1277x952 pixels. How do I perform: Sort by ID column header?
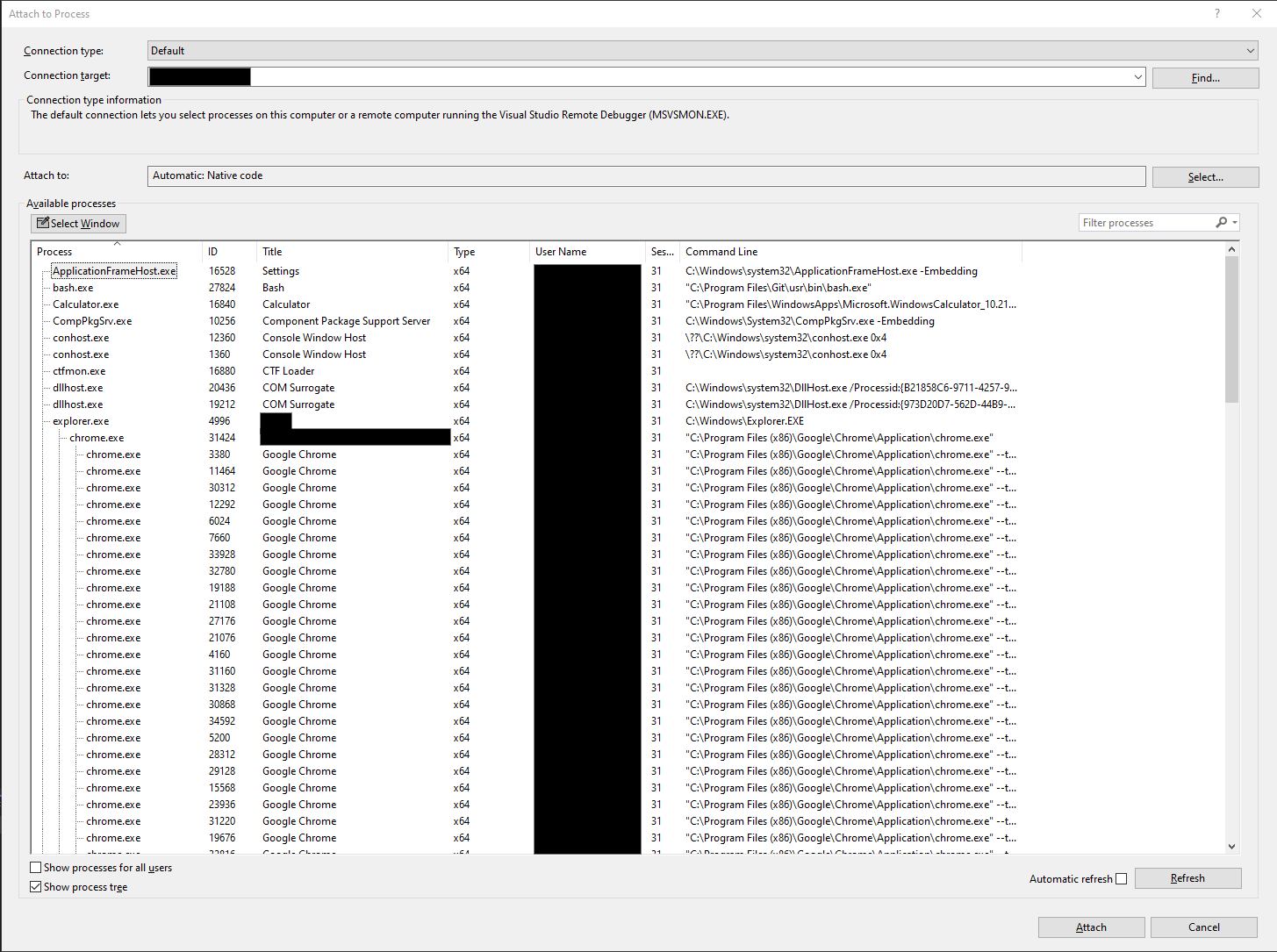(x=230, y=252)
